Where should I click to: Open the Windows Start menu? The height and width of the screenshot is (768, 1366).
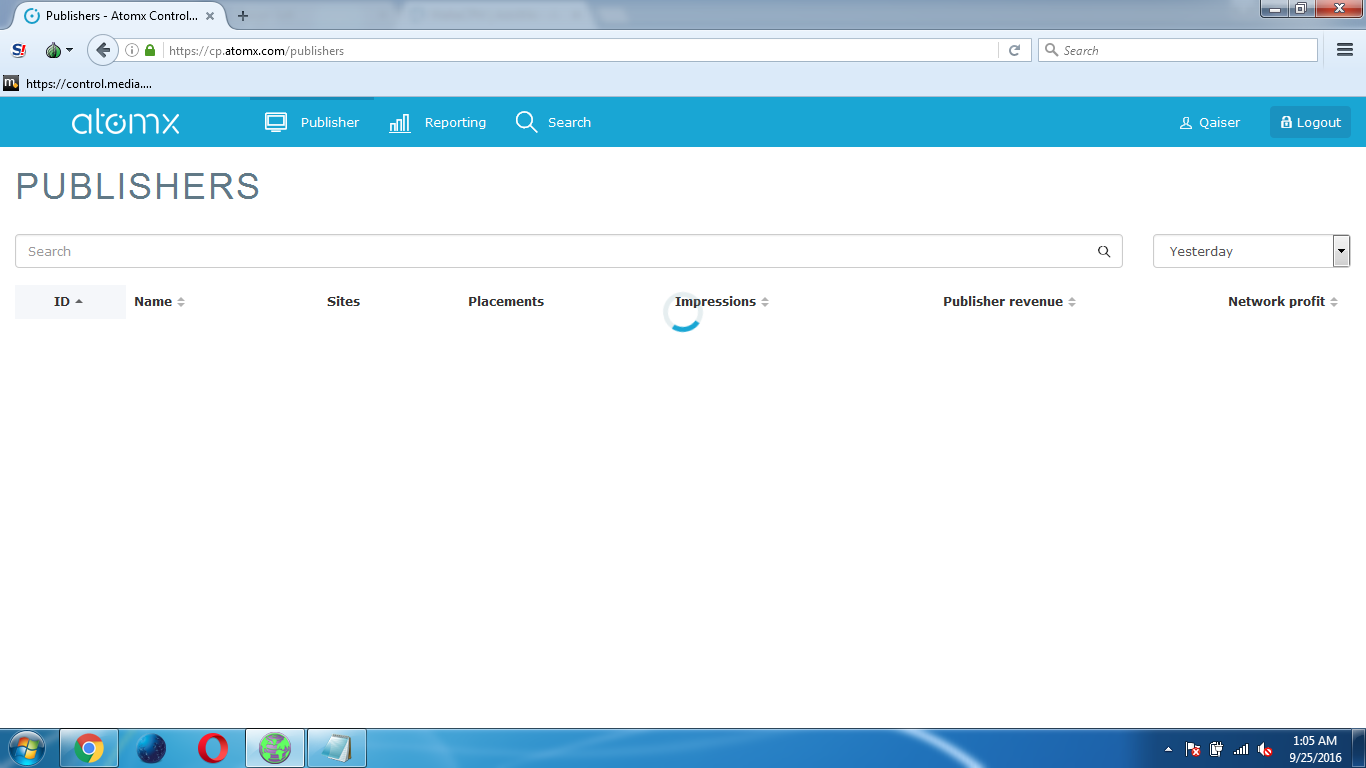(x=26, y=748)
